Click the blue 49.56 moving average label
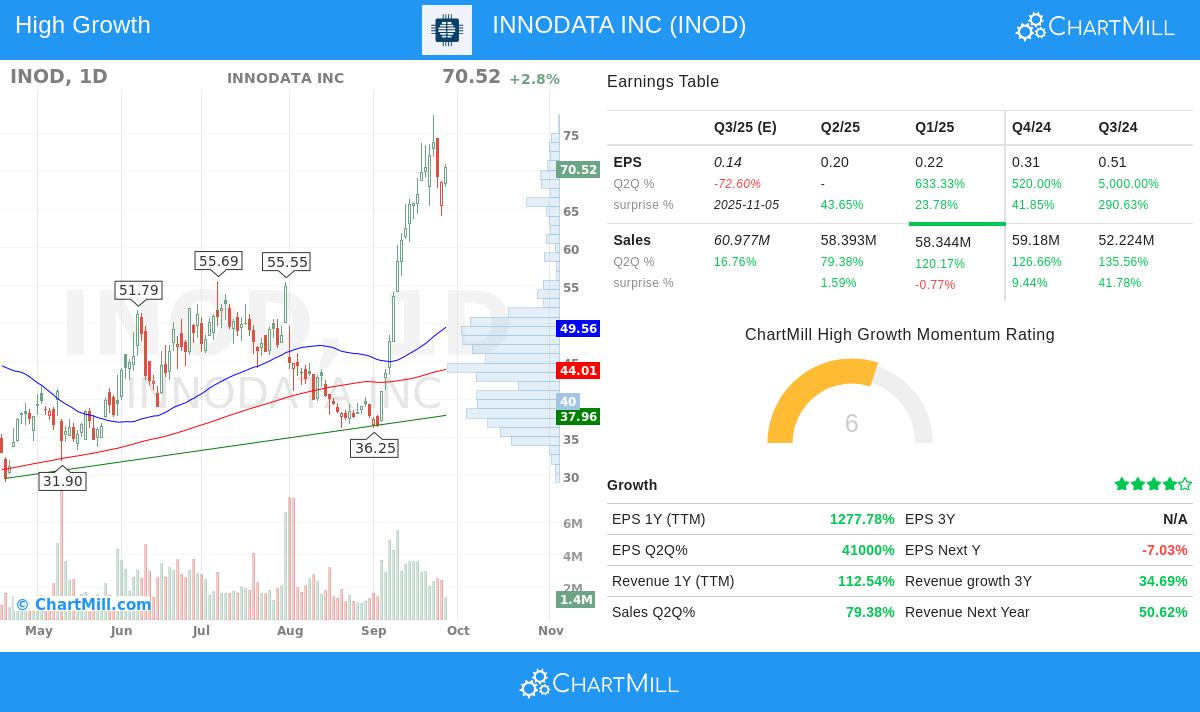Viewport: 1200px width, 712px height. [x=578, y=328]
